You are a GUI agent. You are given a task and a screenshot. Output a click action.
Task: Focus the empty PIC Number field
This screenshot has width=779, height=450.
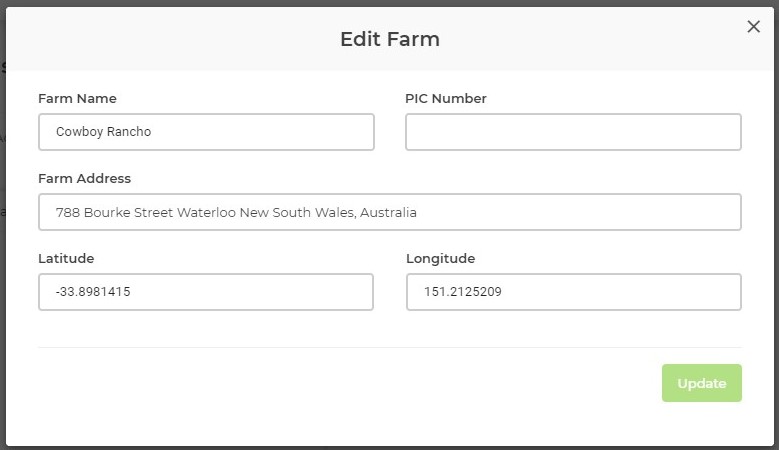(x=573, y=132)
